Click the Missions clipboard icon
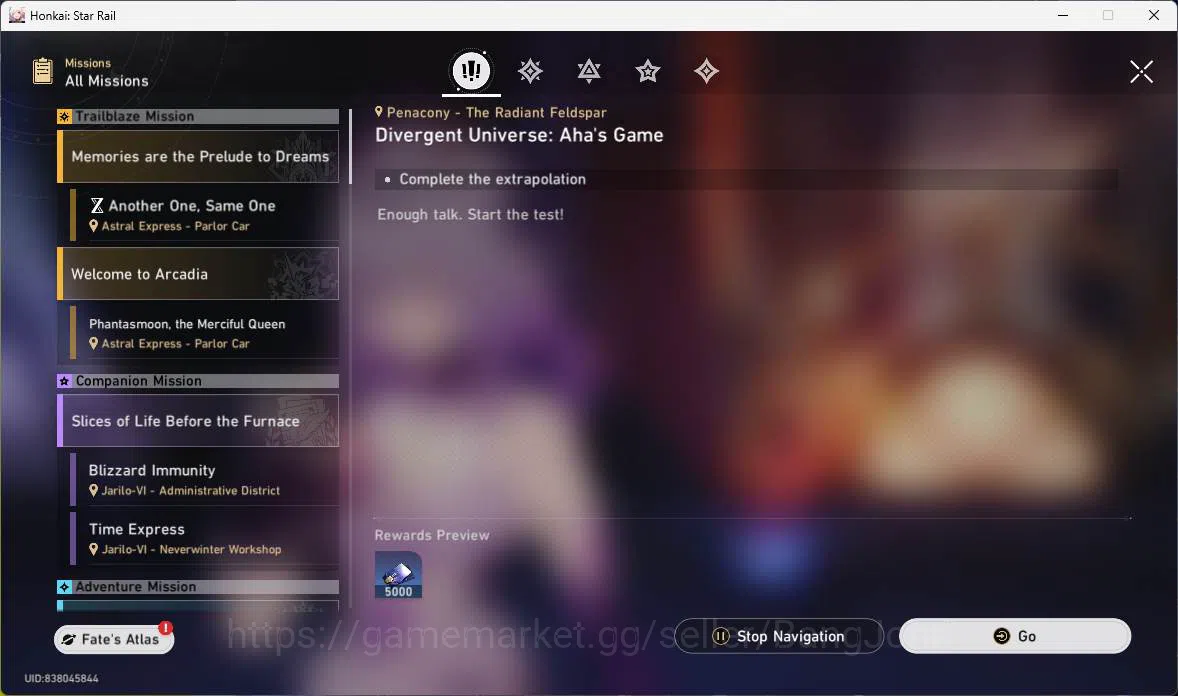This screenshot has height=696, width=1178. pos(43,71)
